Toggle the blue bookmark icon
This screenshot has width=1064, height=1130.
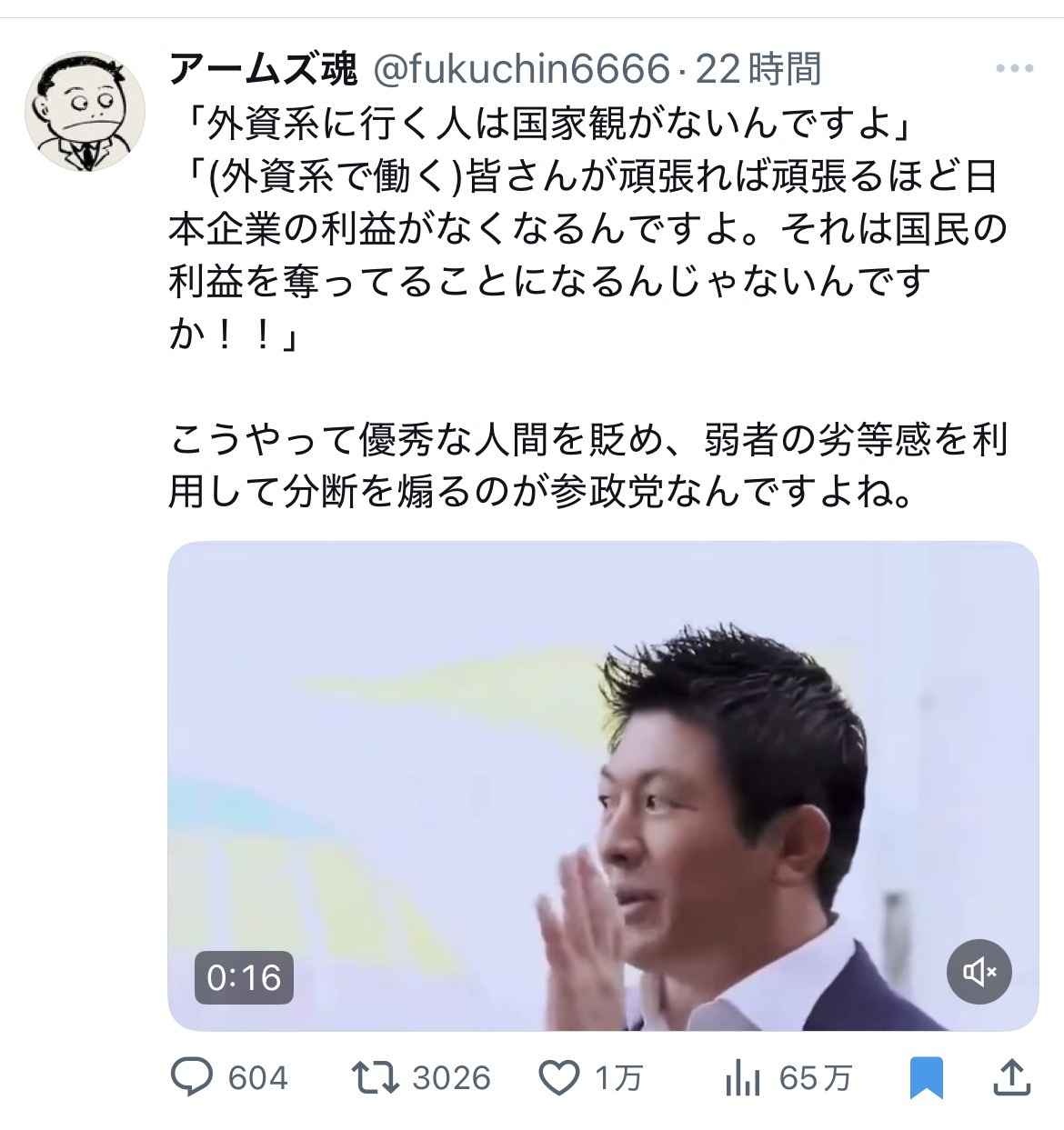pyautogui.click(x=927, y=1078)
